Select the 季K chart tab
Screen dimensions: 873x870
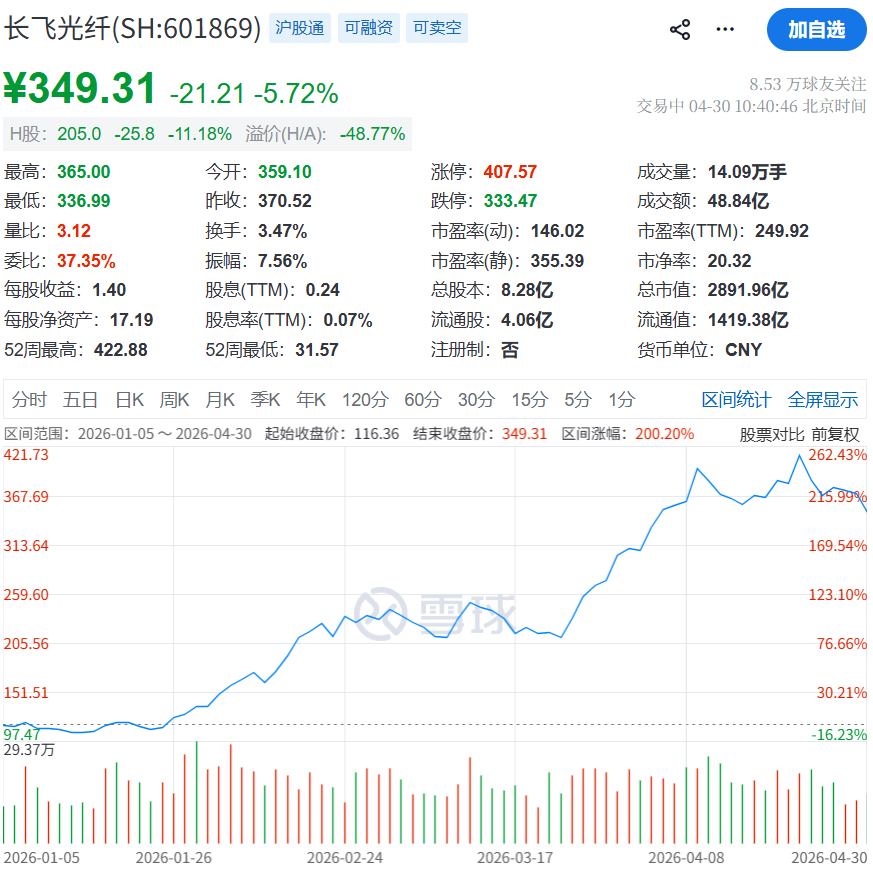(x=265, y=400)
